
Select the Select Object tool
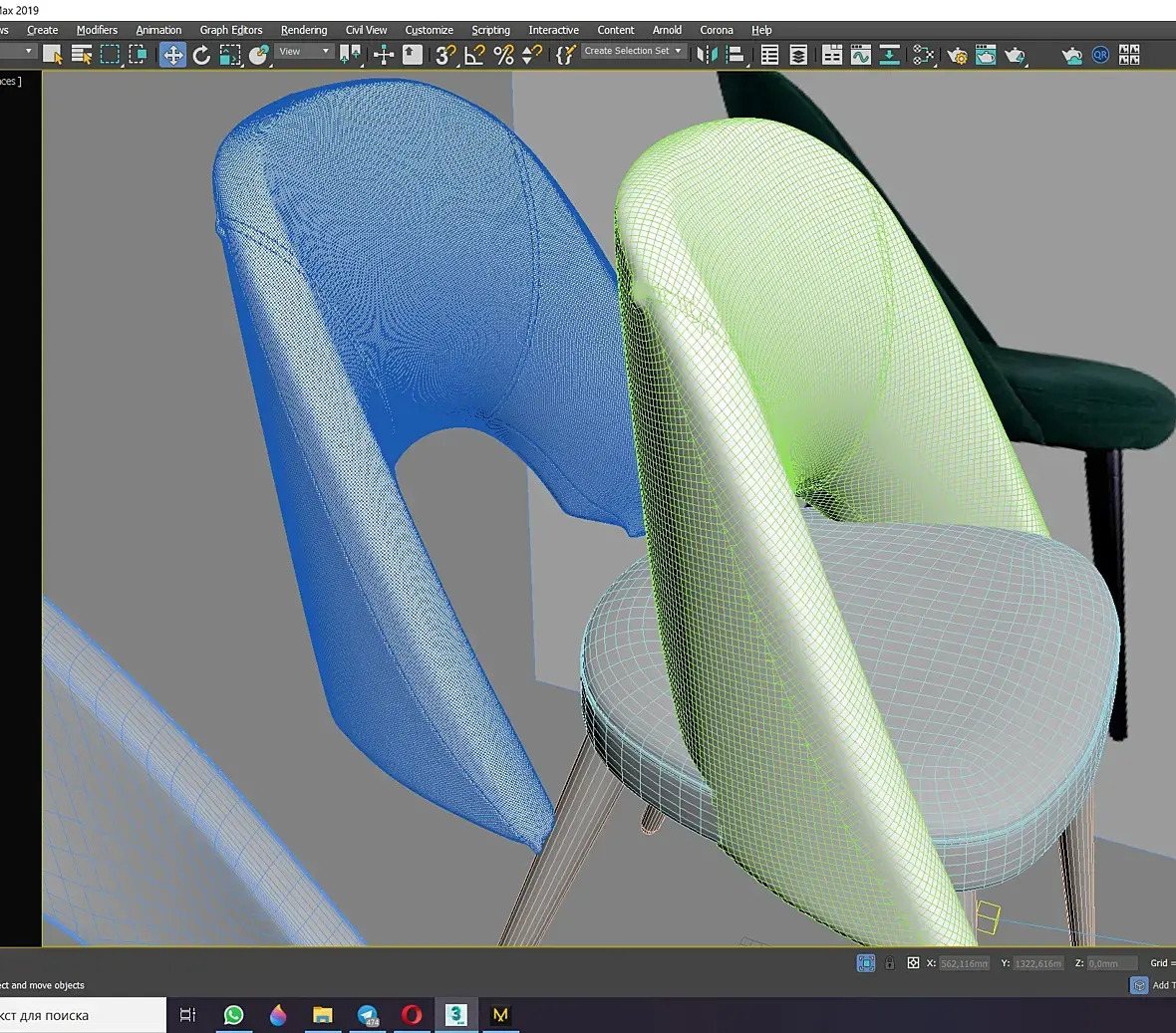pos(53,55)
